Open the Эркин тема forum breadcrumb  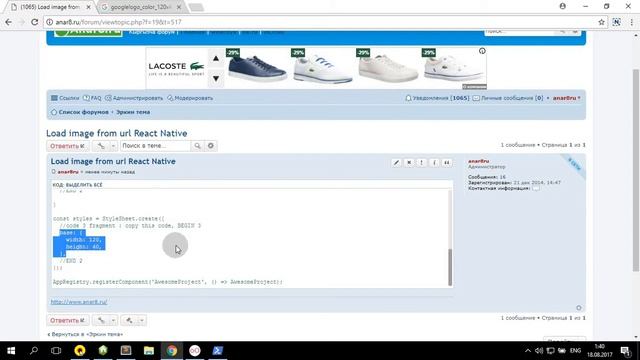[133, 112]
